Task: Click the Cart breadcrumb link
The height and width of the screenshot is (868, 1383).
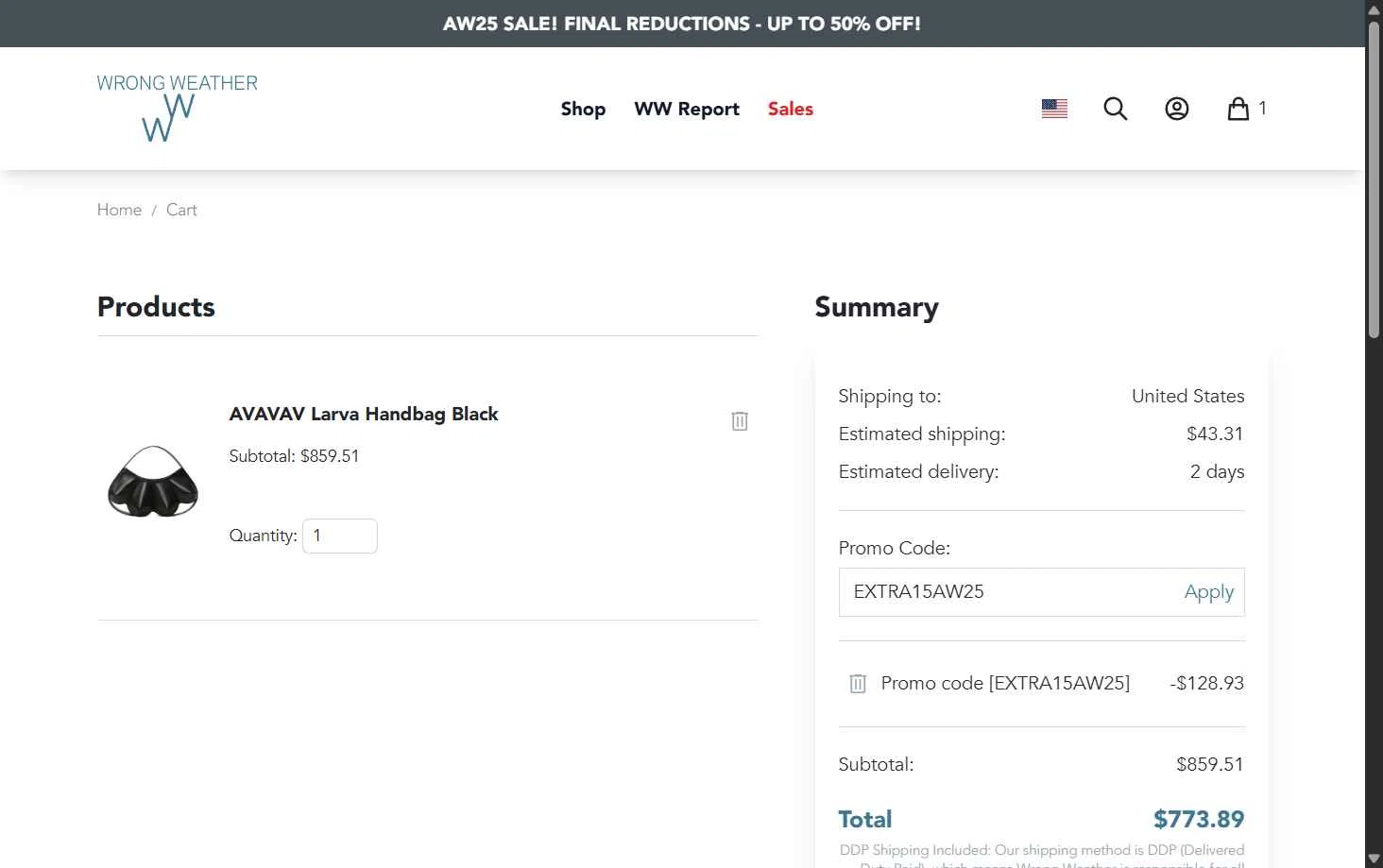Action: coord(181,210)
